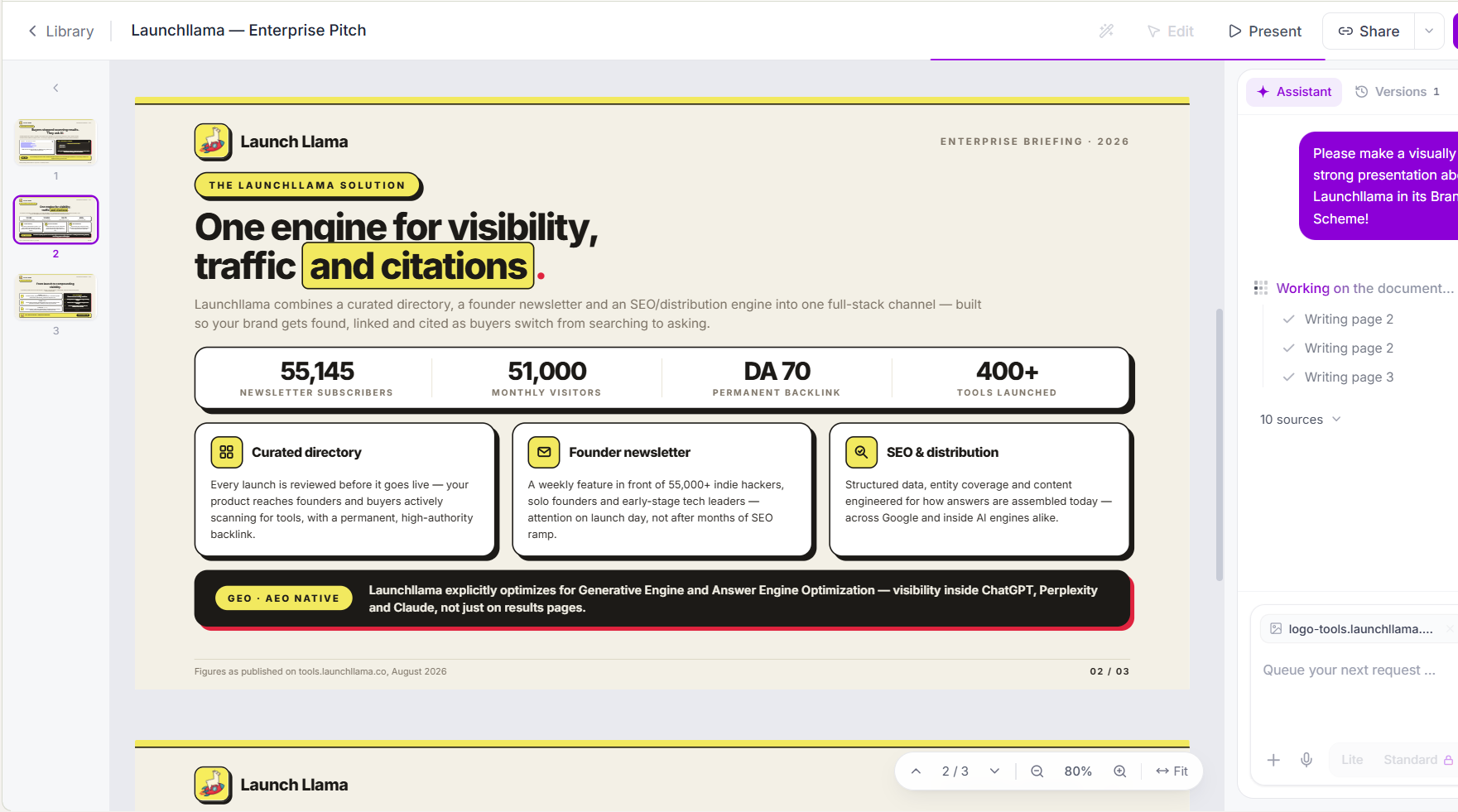Click the purple user prompt message bubble
The height and width of the screenshot is (812, 1458).
click(1379, 186)
